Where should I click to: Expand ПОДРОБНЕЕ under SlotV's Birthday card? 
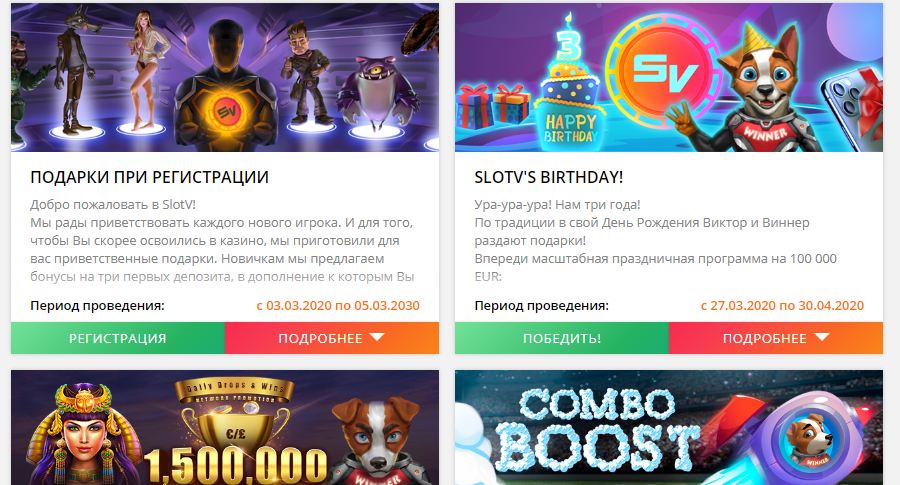point(776,338)
